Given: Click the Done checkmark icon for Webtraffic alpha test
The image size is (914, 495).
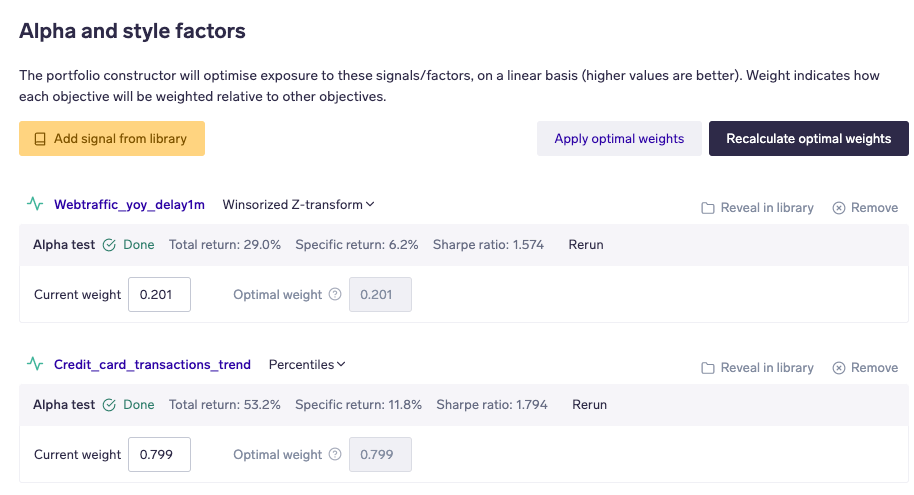Looking at the screenshot, I should click(x=109, y=245).
